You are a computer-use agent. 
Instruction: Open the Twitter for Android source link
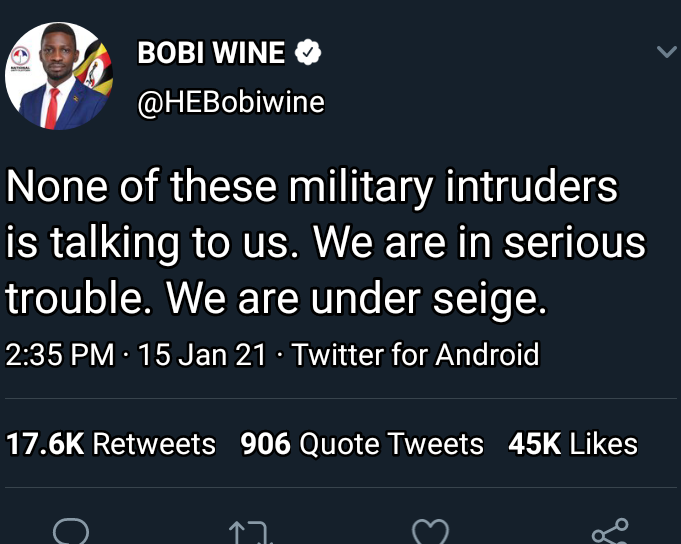(415, 355)
